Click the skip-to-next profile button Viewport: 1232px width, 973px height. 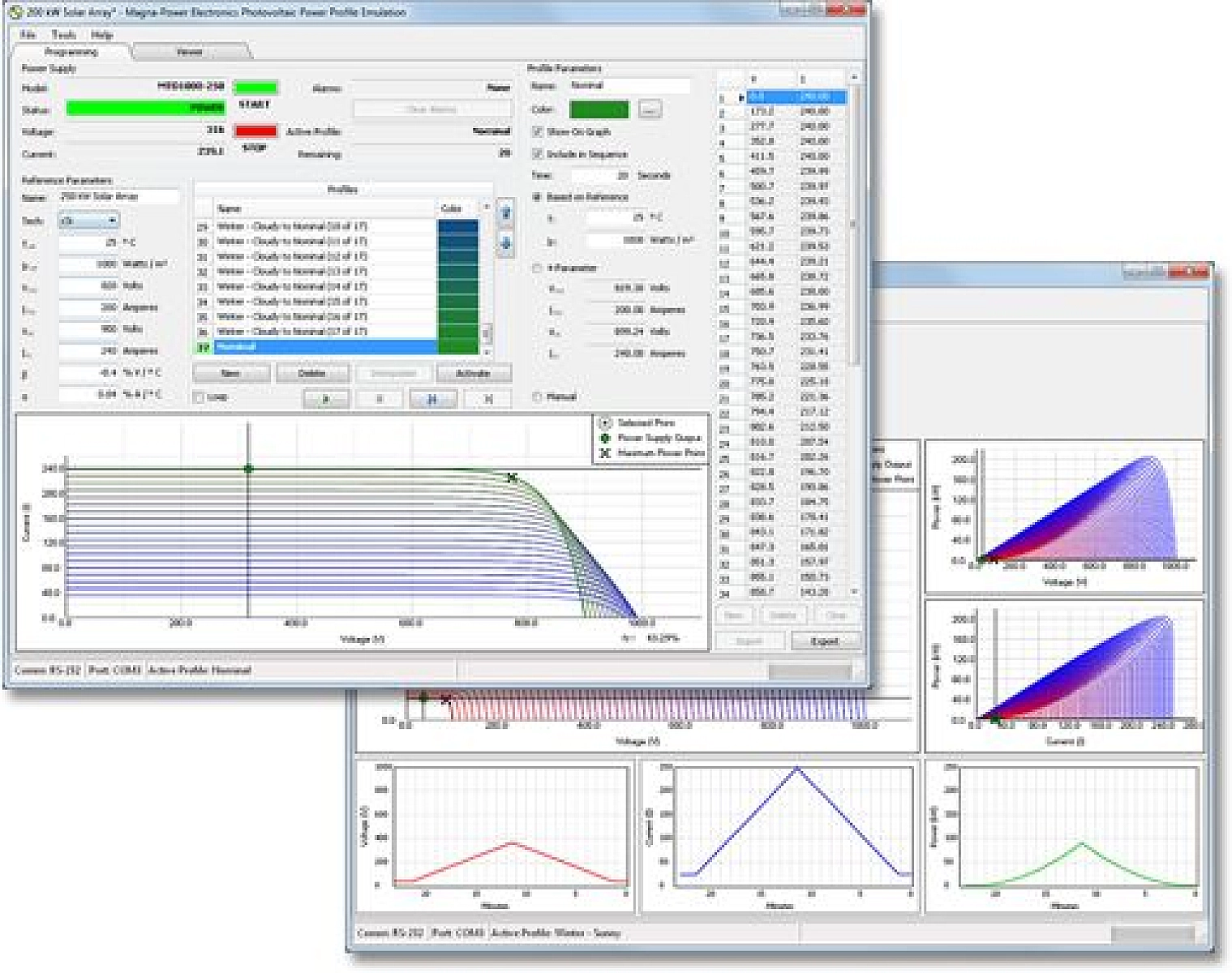point(487,398)
